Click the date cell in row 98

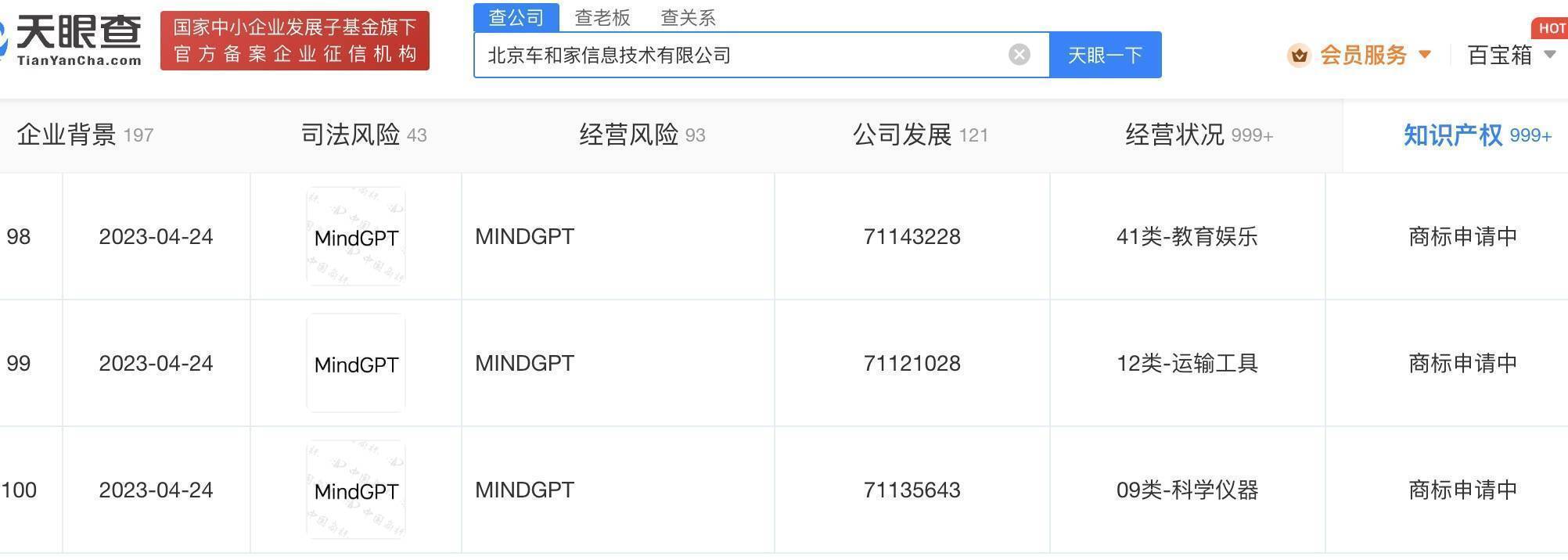(156, 237)
